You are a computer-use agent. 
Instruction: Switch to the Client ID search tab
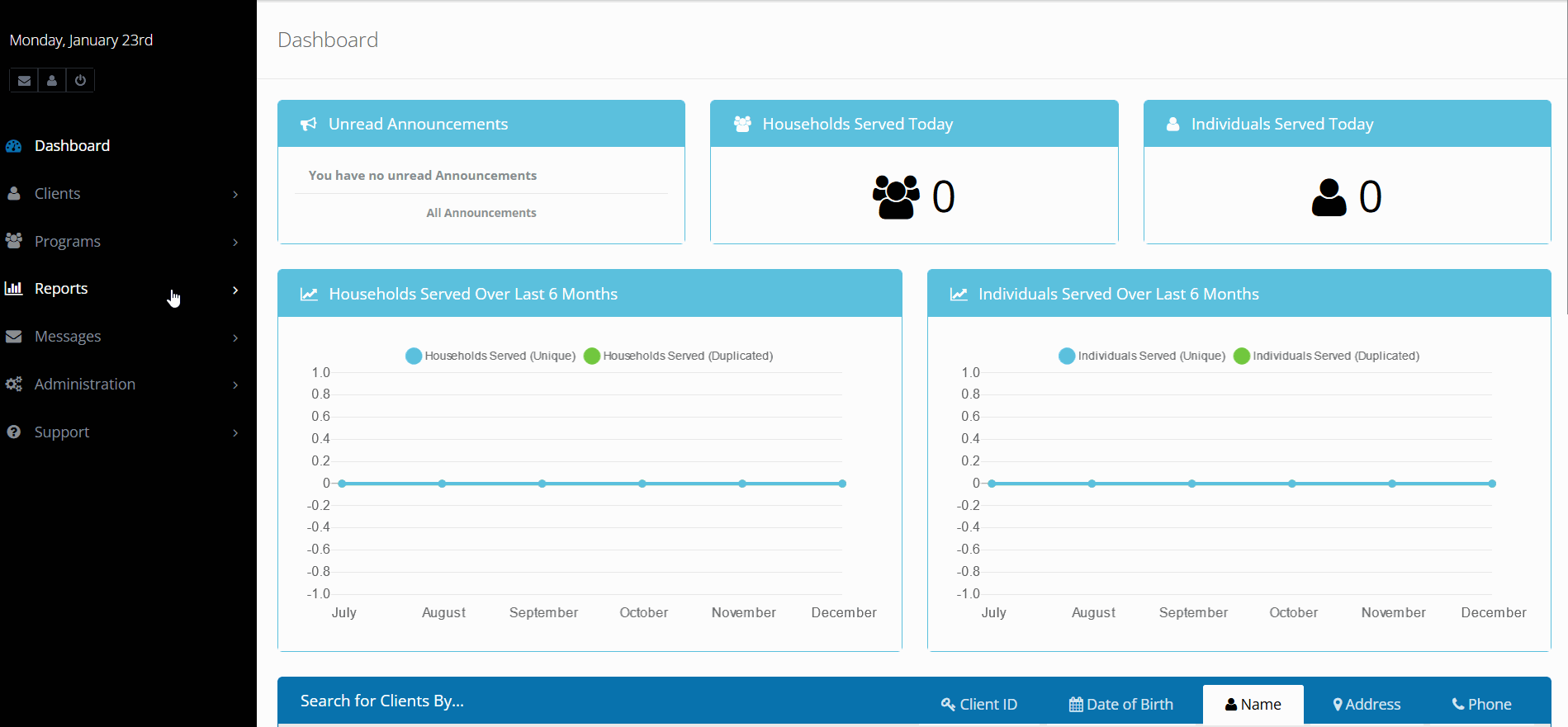click(x=979, y=704)
